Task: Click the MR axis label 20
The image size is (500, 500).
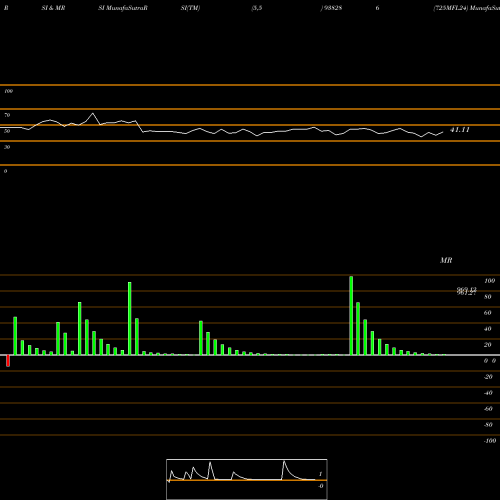Action: (488, 345)
